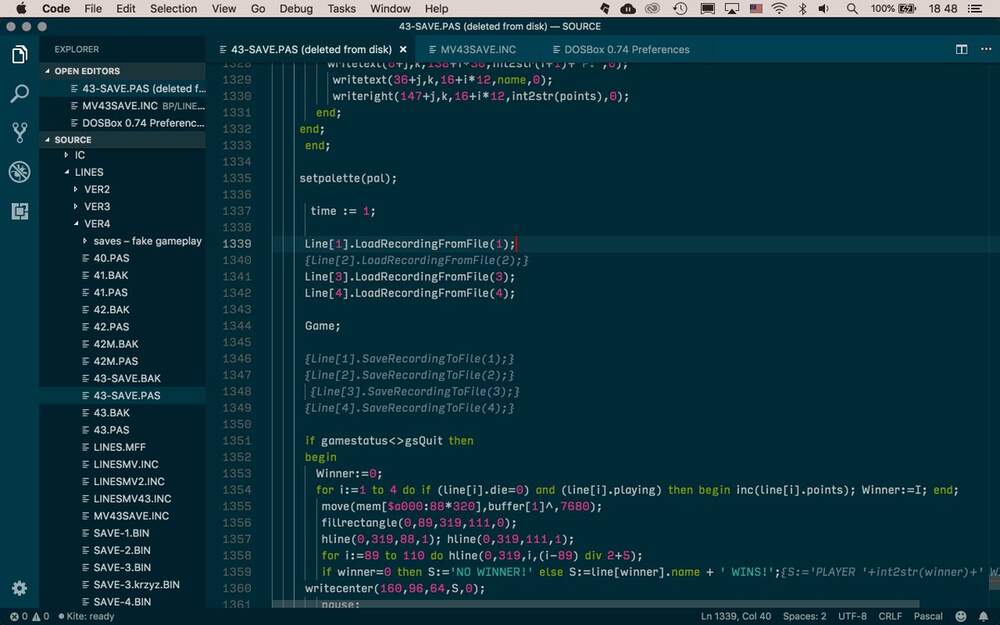Open Notification Center list icon
Screen dimensions: 1000x625
[975, 8]
